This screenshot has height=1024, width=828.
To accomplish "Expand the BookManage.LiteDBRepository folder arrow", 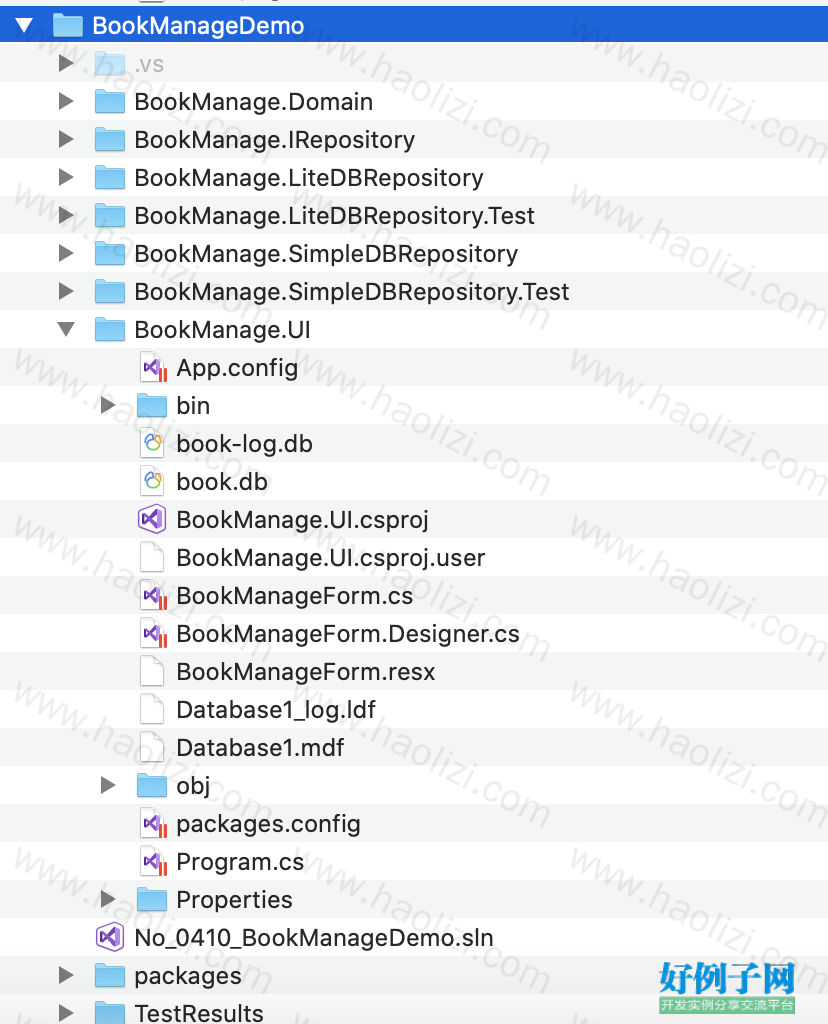I will point(66,177).
